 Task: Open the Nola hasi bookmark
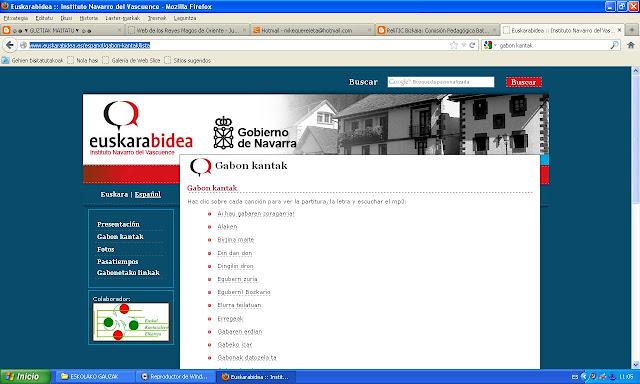[83, 60]
